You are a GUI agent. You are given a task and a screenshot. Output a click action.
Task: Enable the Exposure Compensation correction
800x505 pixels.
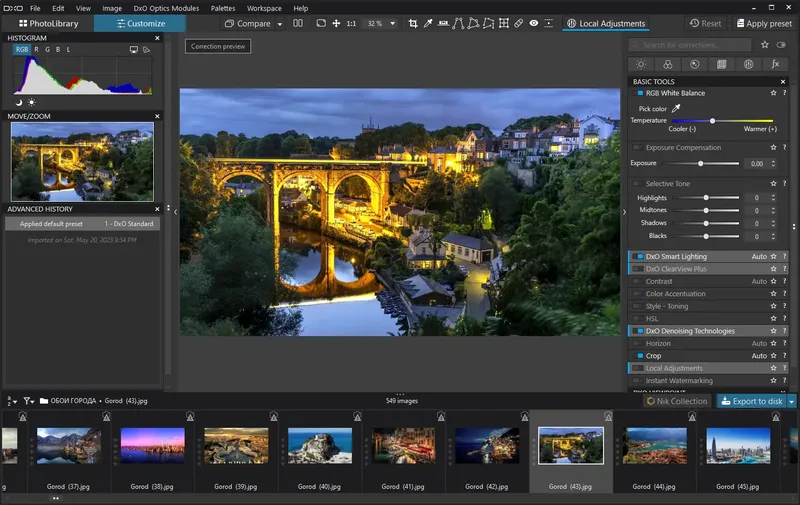639,148
